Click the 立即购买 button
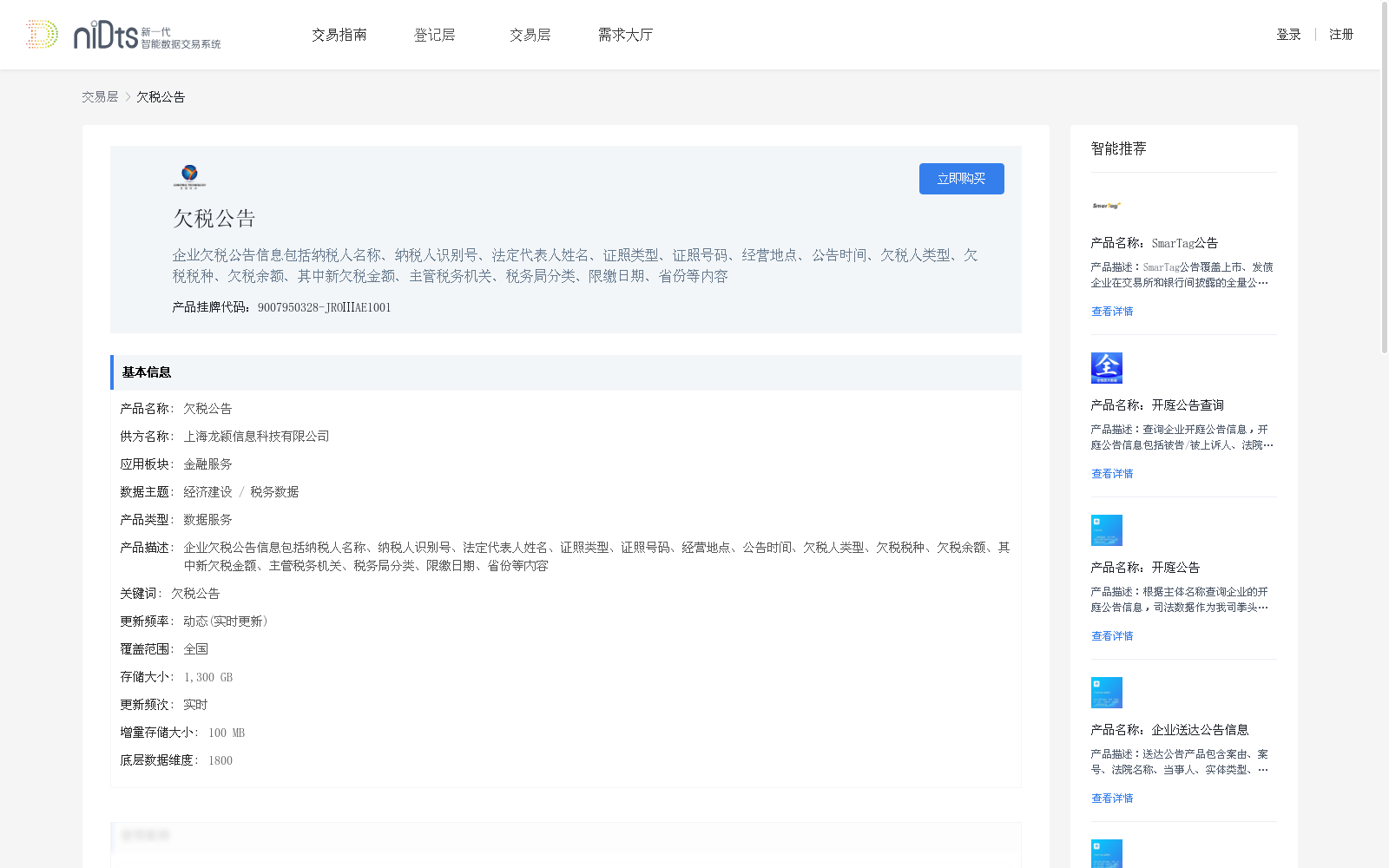 click(x=962, y=179)
